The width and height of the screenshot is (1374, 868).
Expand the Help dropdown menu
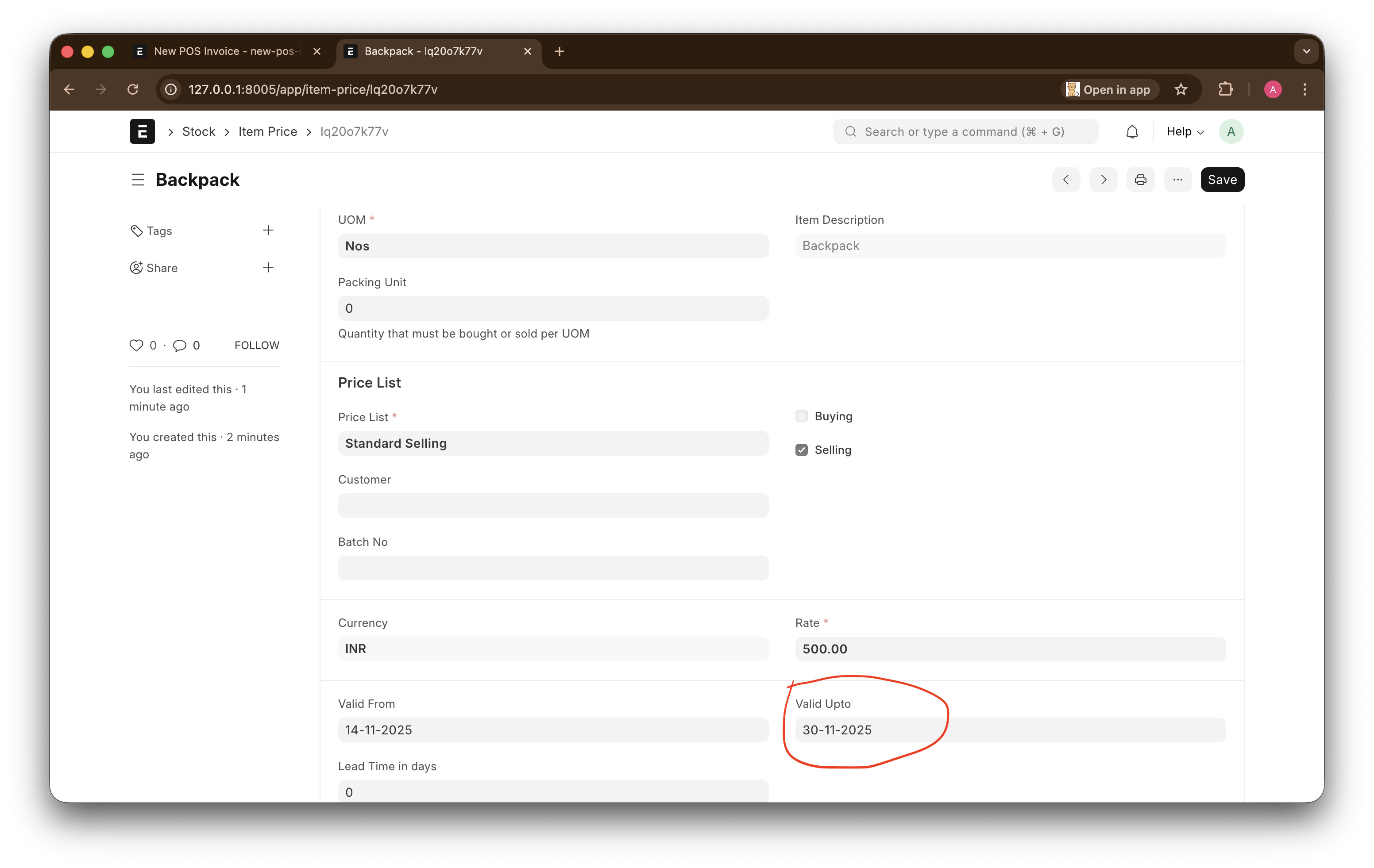(x=1185, y=132)
